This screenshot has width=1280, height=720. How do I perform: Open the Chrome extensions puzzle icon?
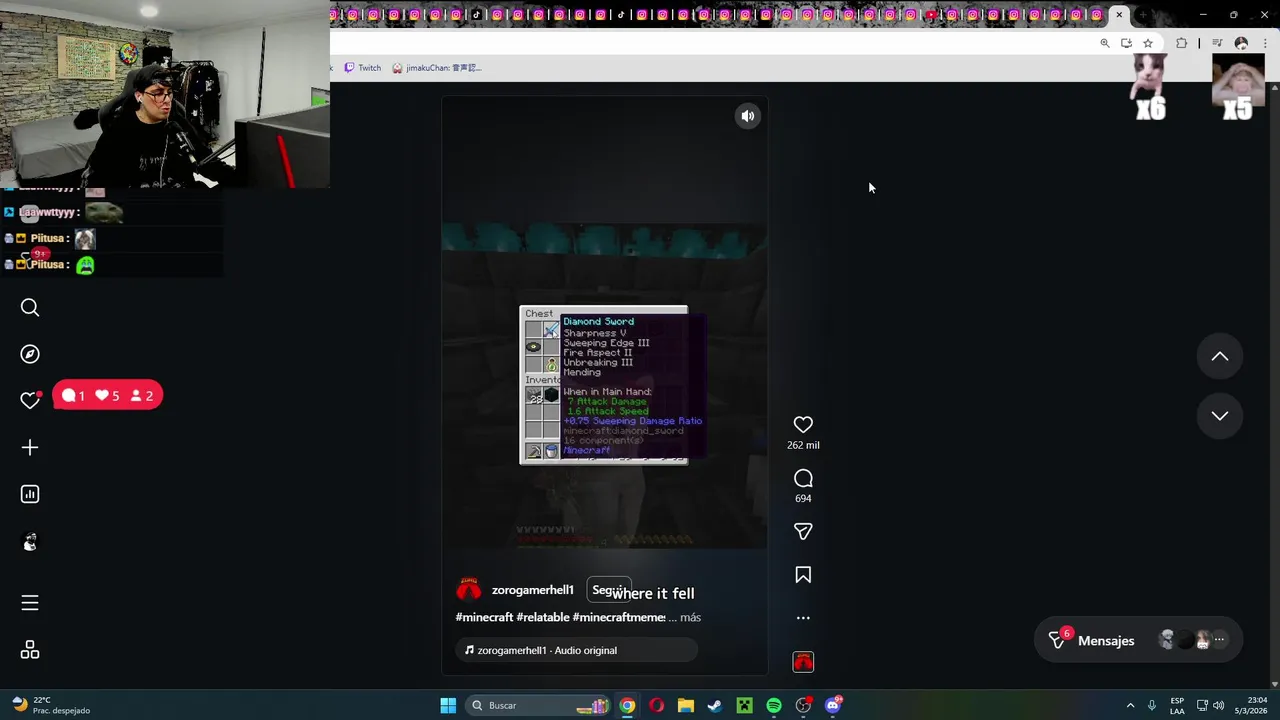pyautogui.click(x=1182, y=43)
